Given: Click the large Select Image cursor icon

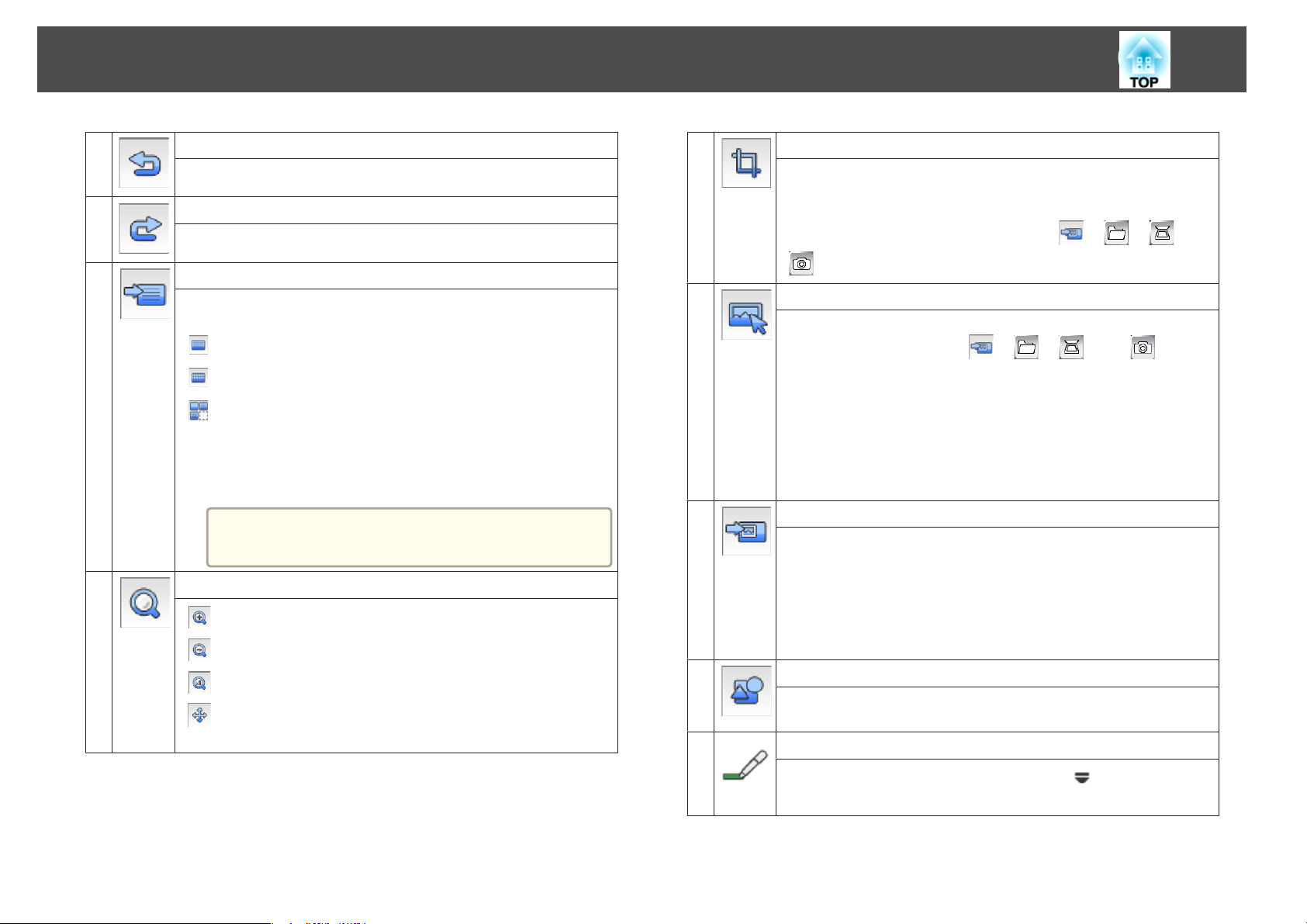Looking at the screenshot, I should [x=746, y=314].
